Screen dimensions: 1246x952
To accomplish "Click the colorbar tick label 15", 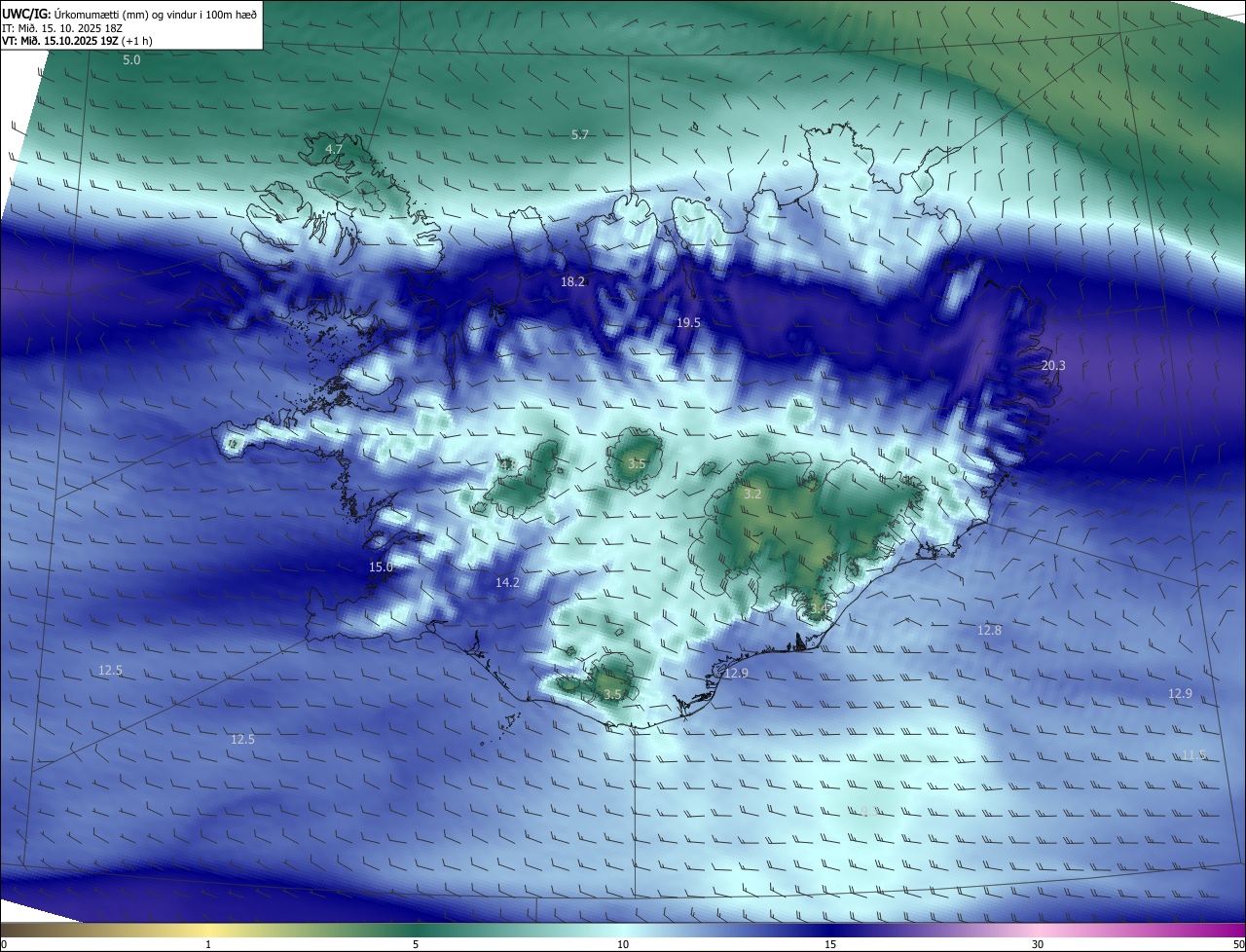I will click(x=830, y=944).
